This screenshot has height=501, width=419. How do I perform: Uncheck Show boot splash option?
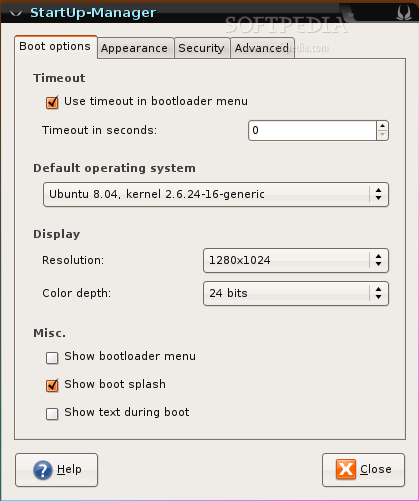pos(52,385)
